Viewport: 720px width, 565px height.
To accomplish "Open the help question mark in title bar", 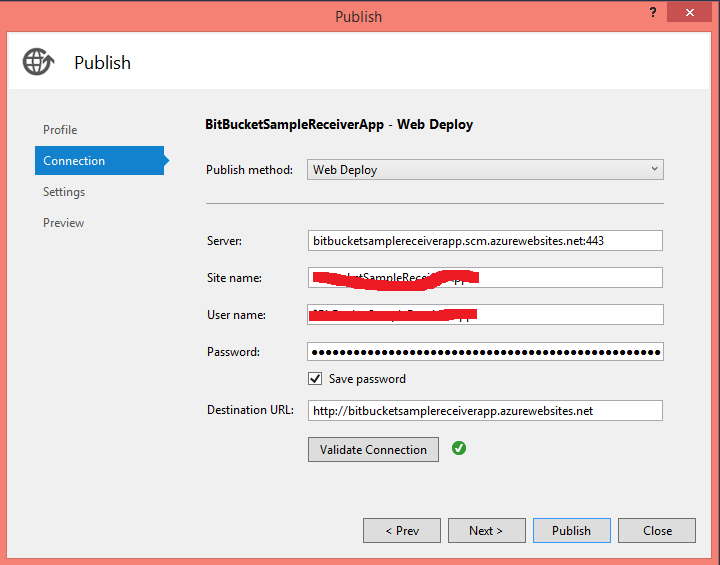I will click(653, 12).
